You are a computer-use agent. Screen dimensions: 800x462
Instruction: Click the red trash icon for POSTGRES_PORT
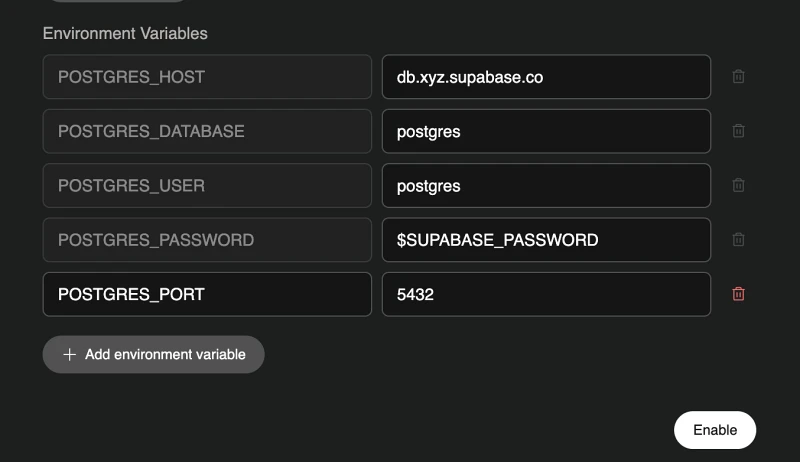(738, 294)
